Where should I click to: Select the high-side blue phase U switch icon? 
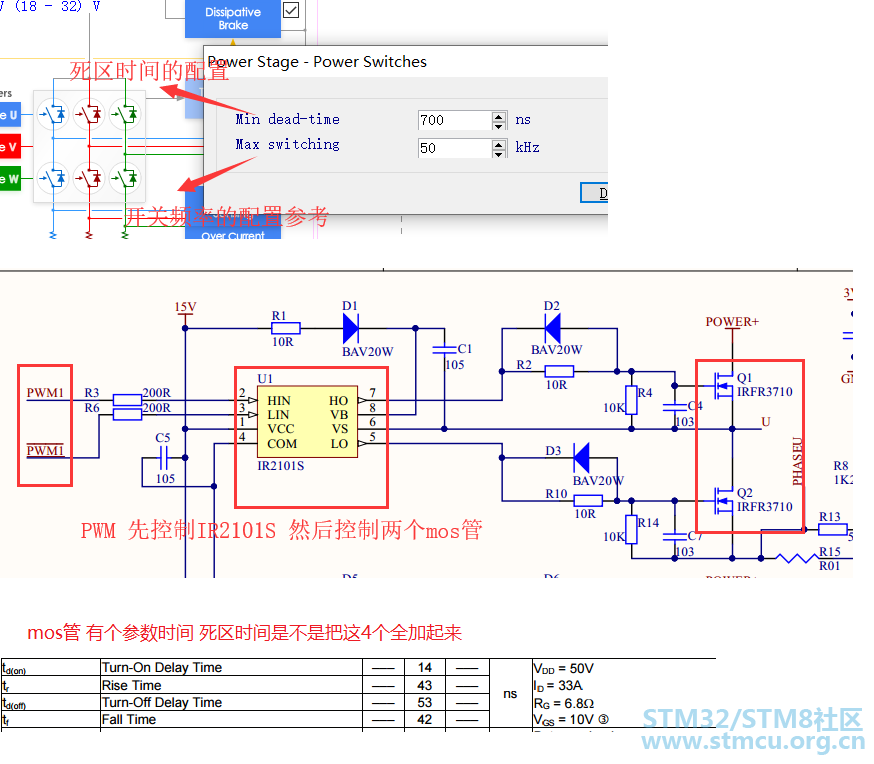point(53,114)
